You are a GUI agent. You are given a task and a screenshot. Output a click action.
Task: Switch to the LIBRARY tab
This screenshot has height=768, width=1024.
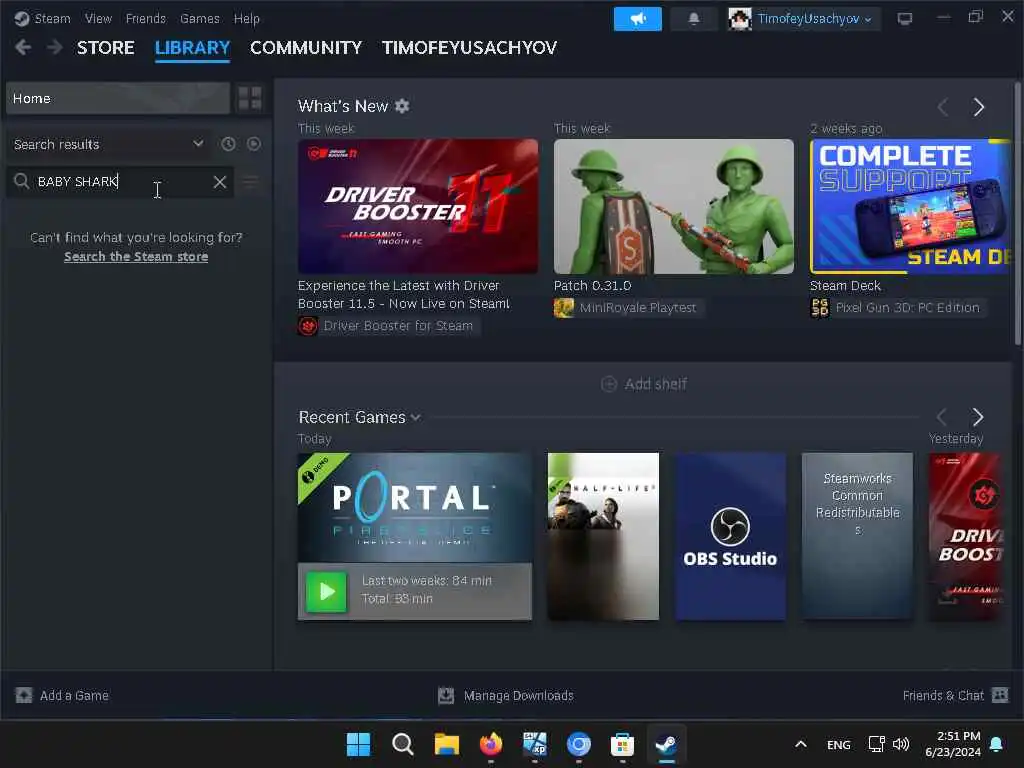tap(193, 48)
